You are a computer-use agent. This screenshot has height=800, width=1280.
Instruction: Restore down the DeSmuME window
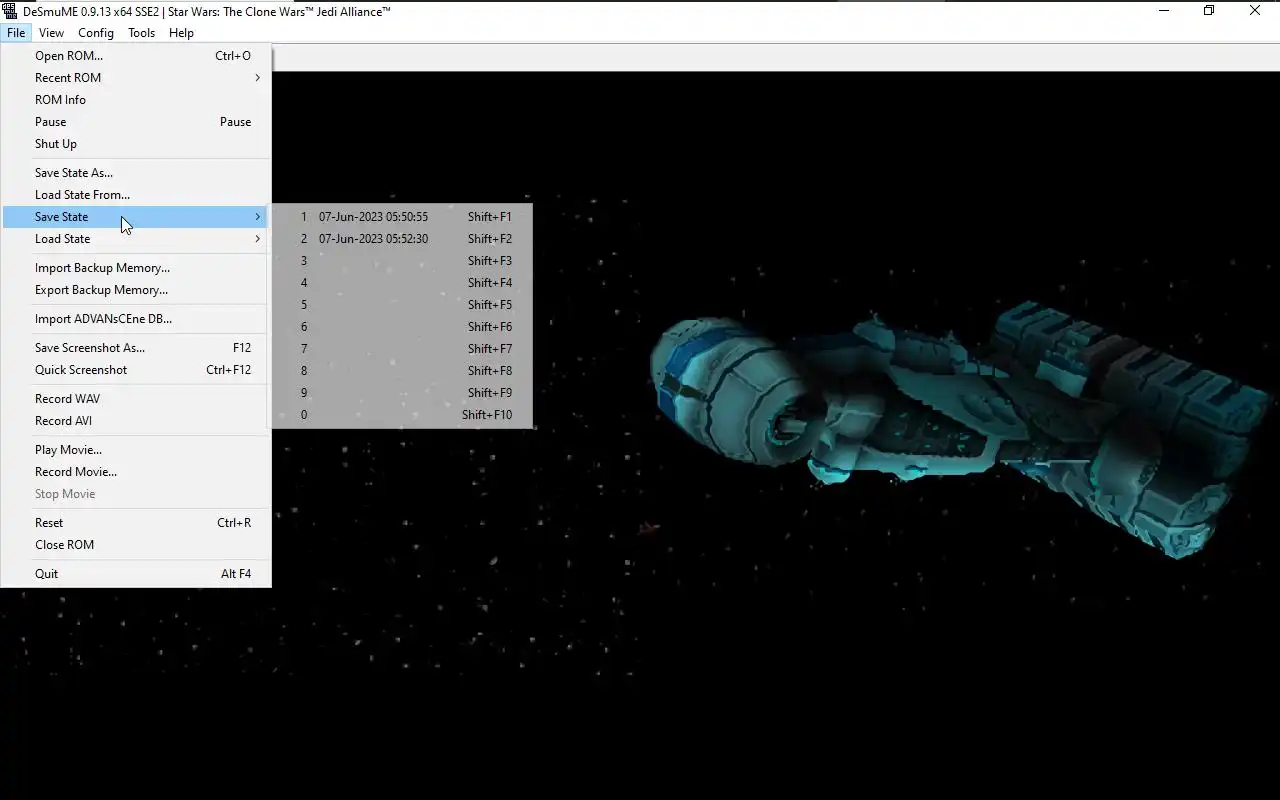(x=1209, y=11)
